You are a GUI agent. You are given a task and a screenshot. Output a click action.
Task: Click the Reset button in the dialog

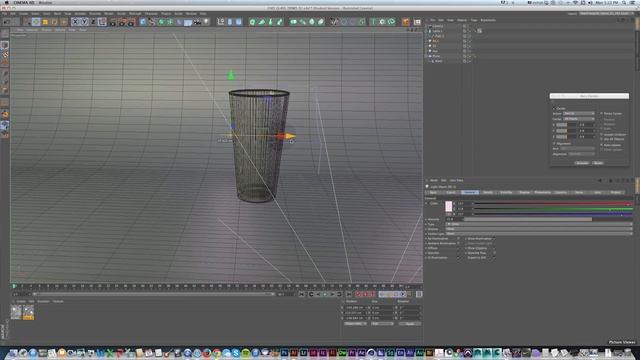coord(598,163)
